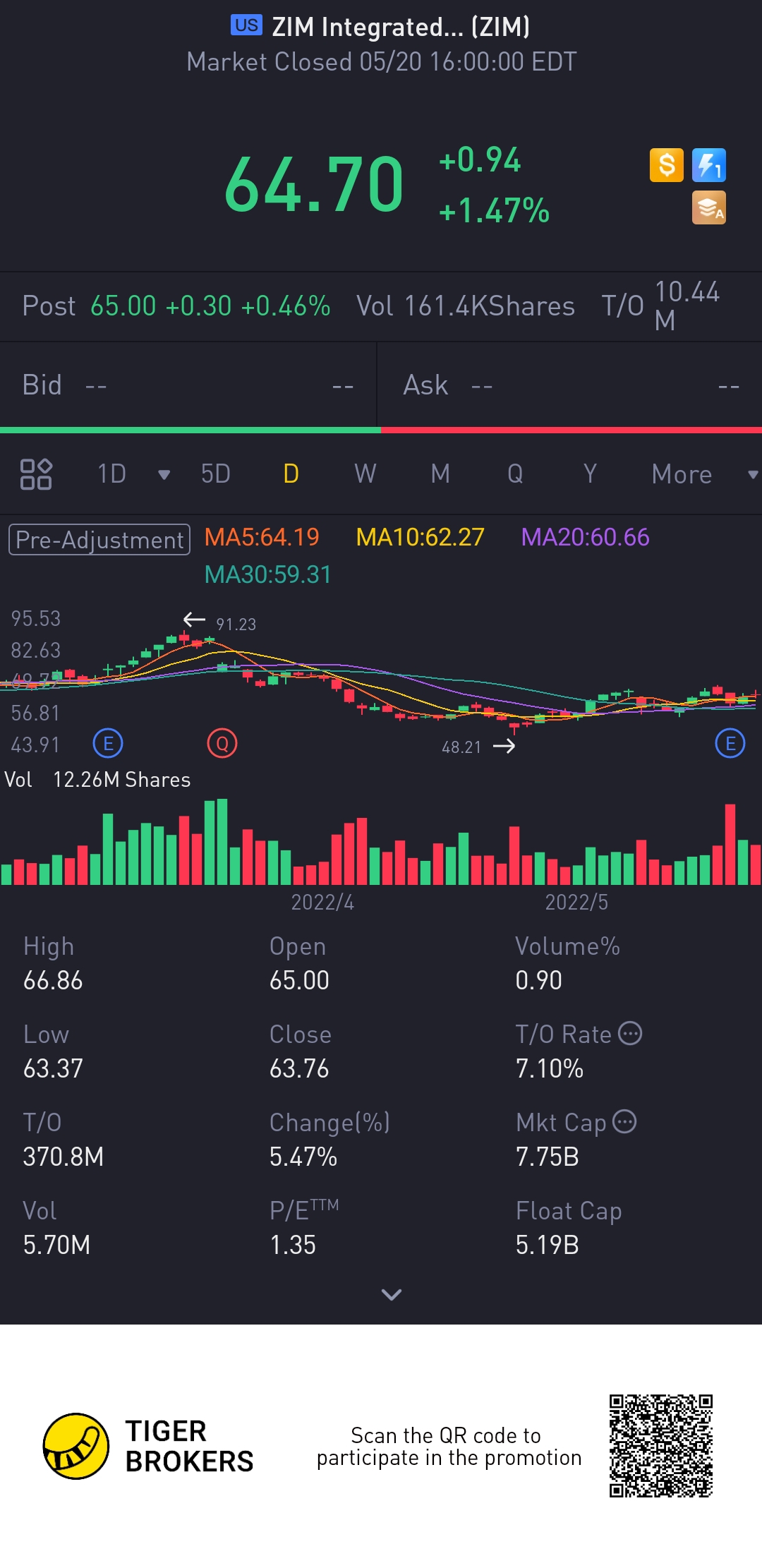Tap the Mkt Cap 7.75B value
The image size is (762, 1568).
coord(548,1157)
